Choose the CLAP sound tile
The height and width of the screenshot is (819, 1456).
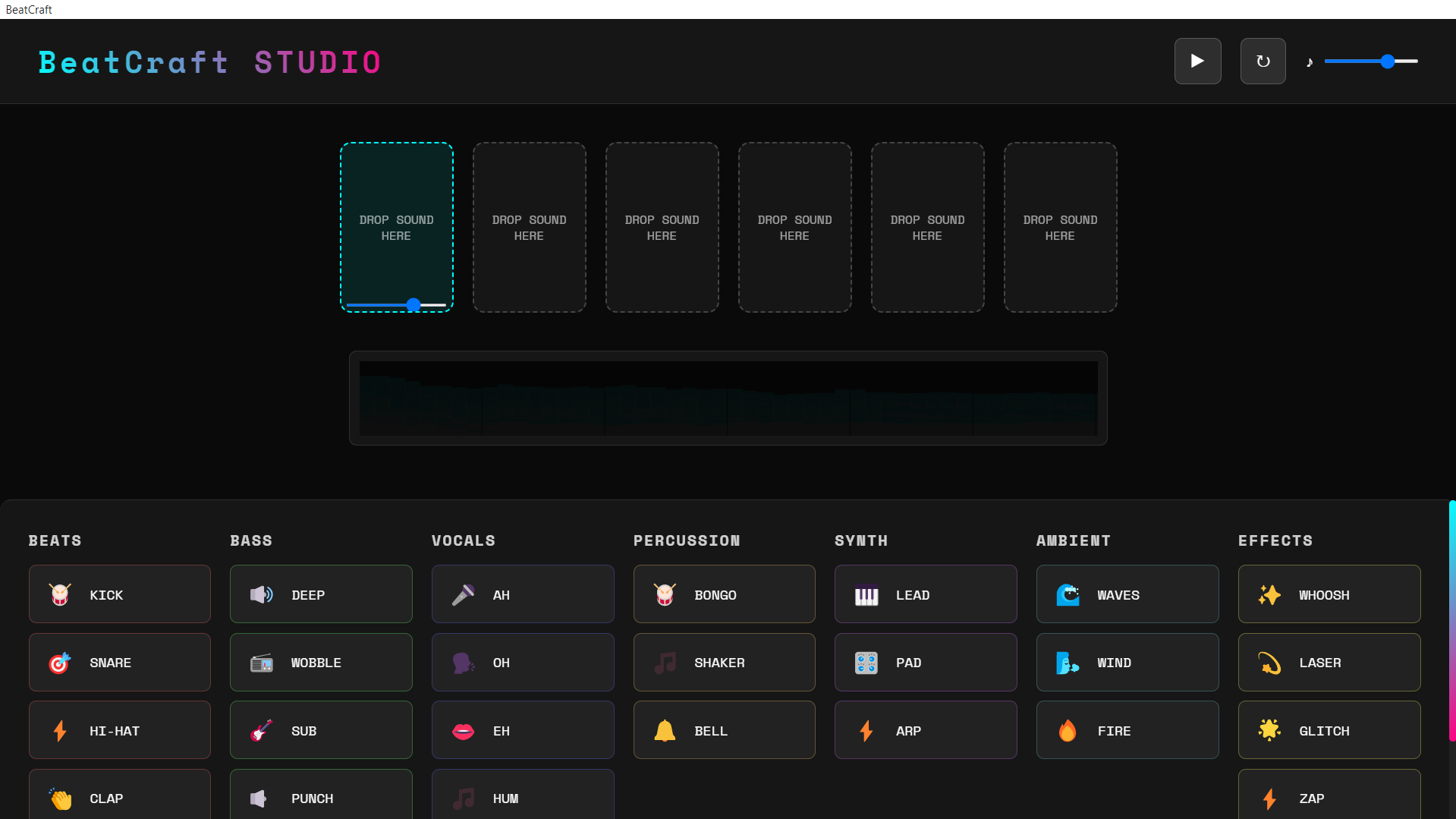[x=119, y=798]
